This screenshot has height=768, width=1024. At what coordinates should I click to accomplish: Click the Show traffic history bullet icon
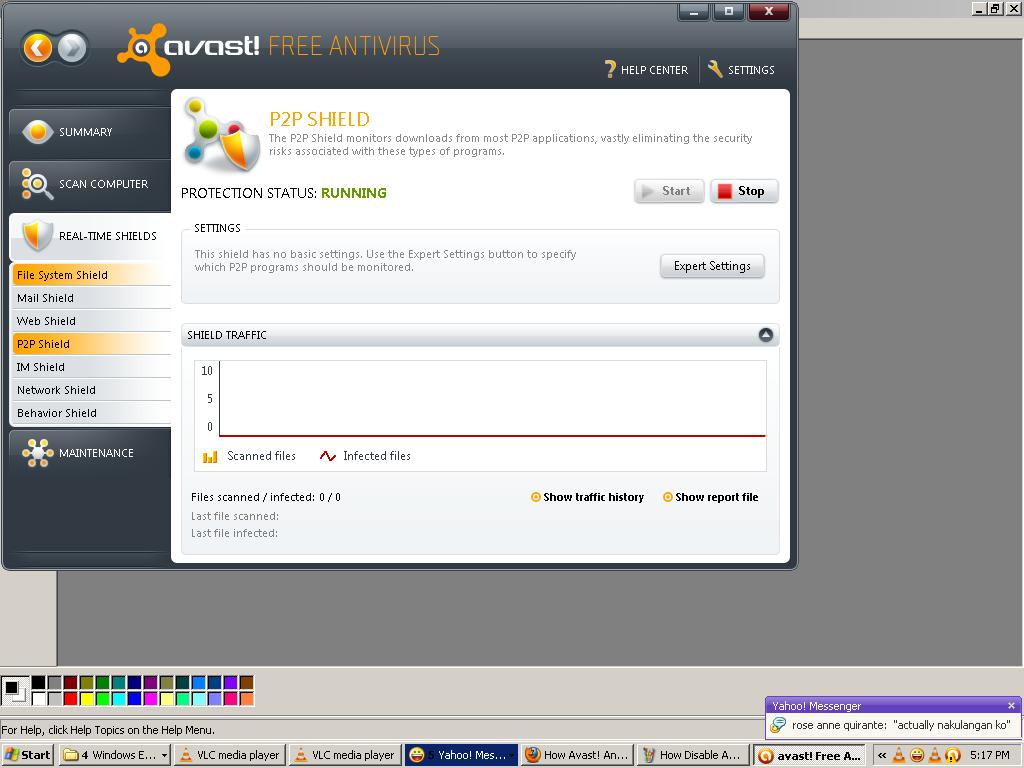536,497
